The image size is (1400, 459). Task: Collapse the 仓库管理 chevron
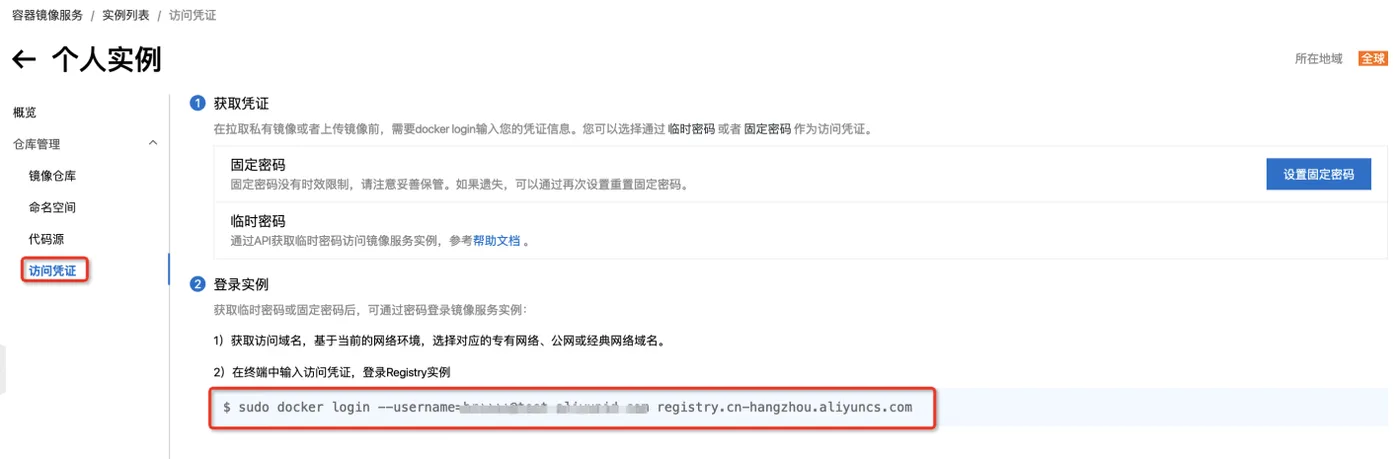(x=153, y=143)
